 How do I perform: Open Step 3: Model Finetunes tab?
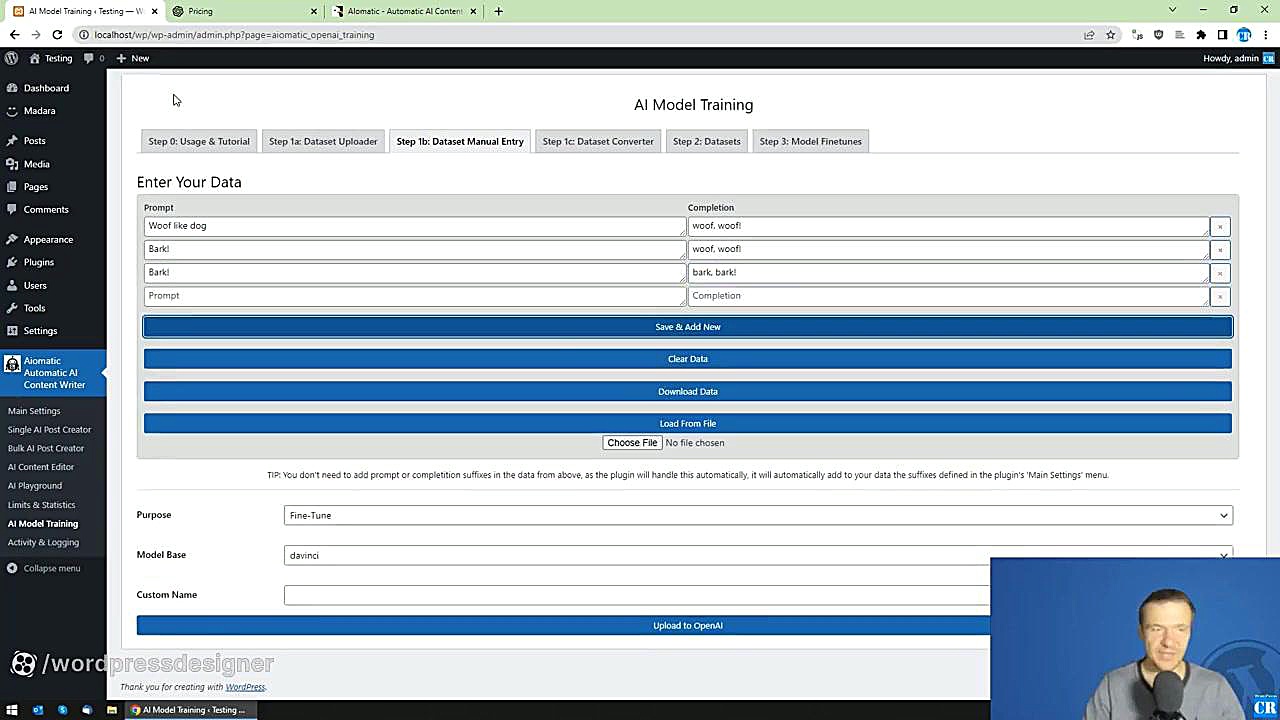(x=810, y=141)
